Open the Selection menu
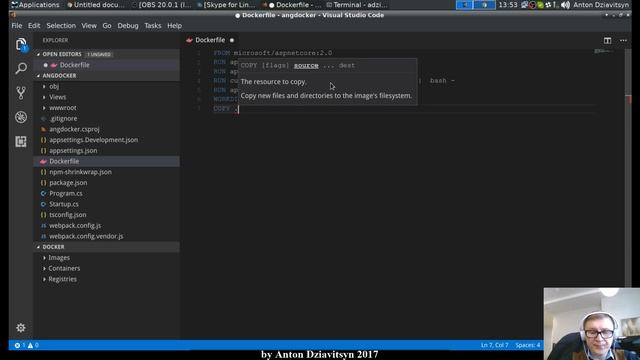This screenshot has width=640, height=360. [x=61, y=26]
